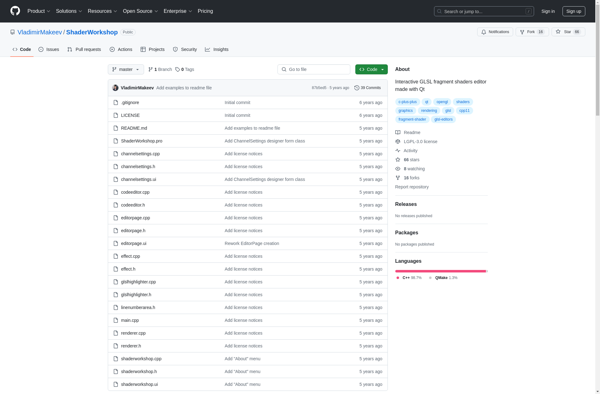Click the QMake 1.3% language link
The image size is (600, 394).
click(x=443, y=278)
